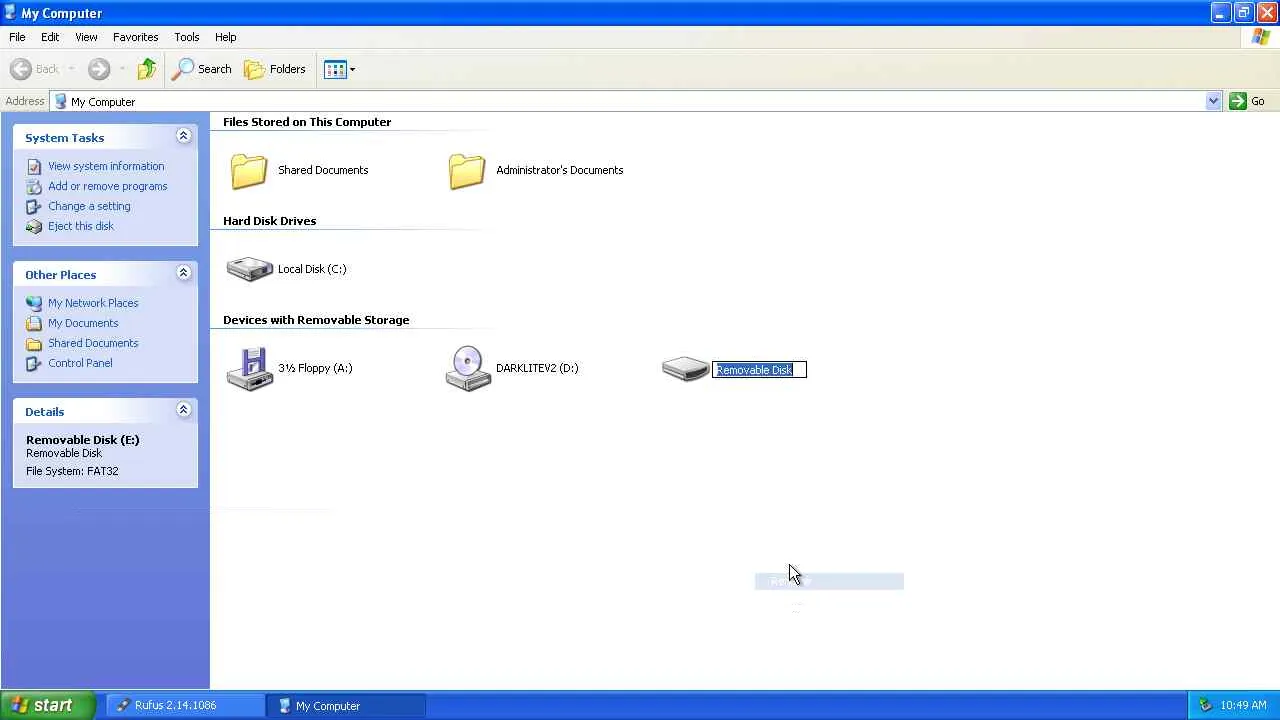Open the Favorites menu
Image resolution: width=1280 pixels, height=720 pixels.
136,37
